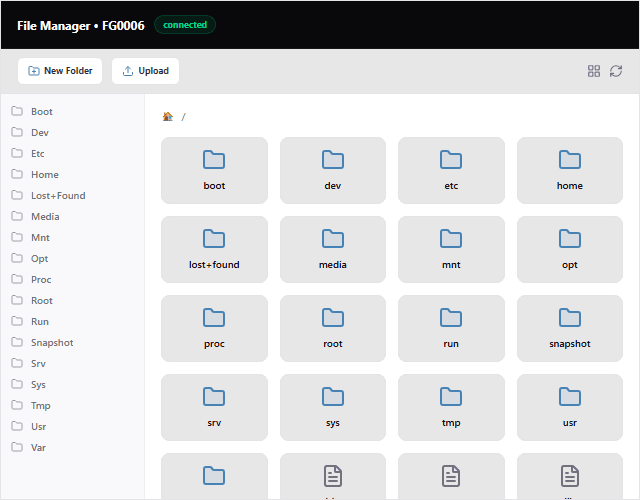The width and height of the screenshot is (640, 500).
Task: Select Usr in the sidebar tree
Action: click(72, 427)
